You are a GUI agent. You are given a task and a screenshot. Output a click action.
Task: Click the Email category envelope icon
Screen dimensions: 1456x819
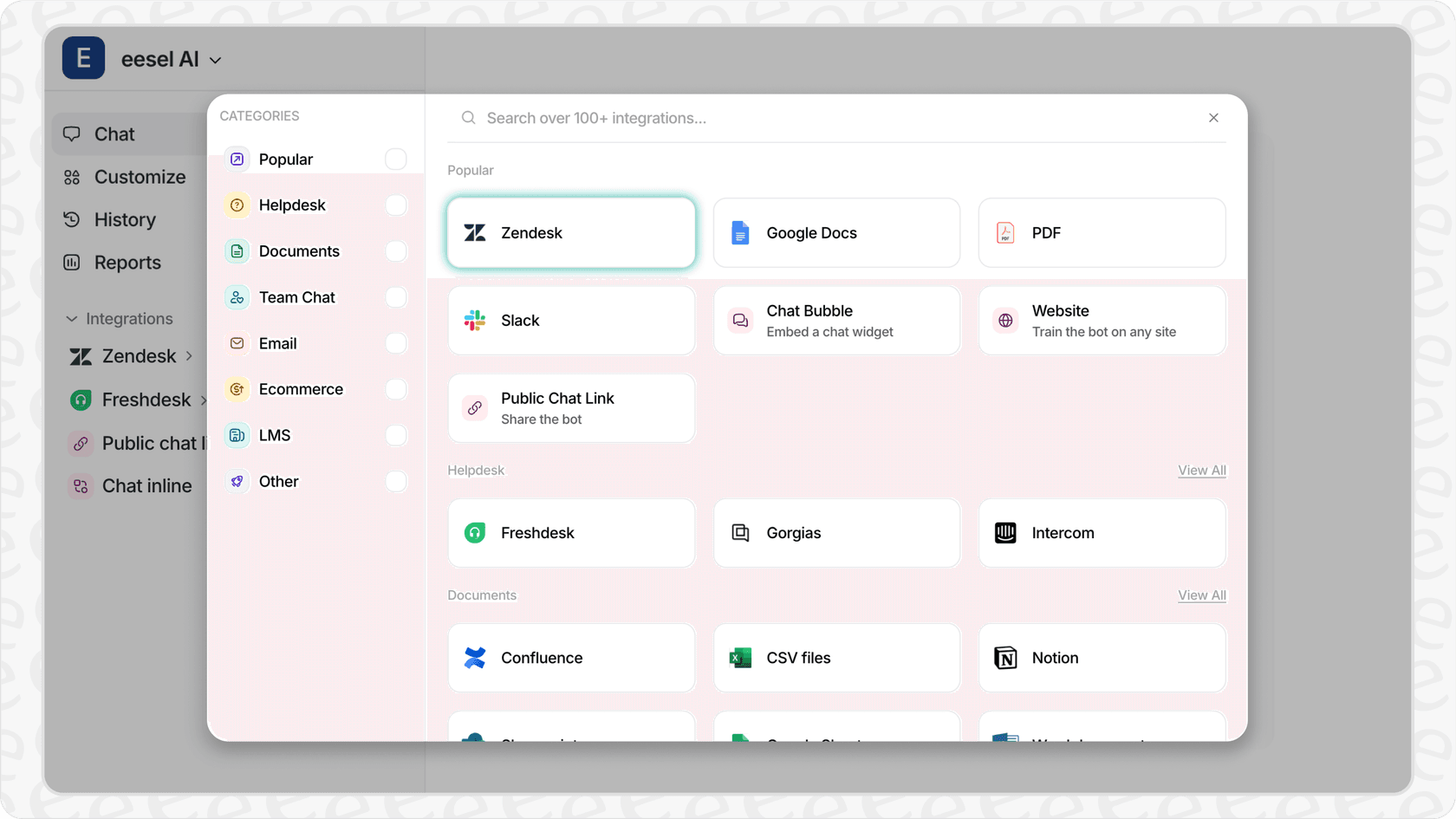point(237,343)
